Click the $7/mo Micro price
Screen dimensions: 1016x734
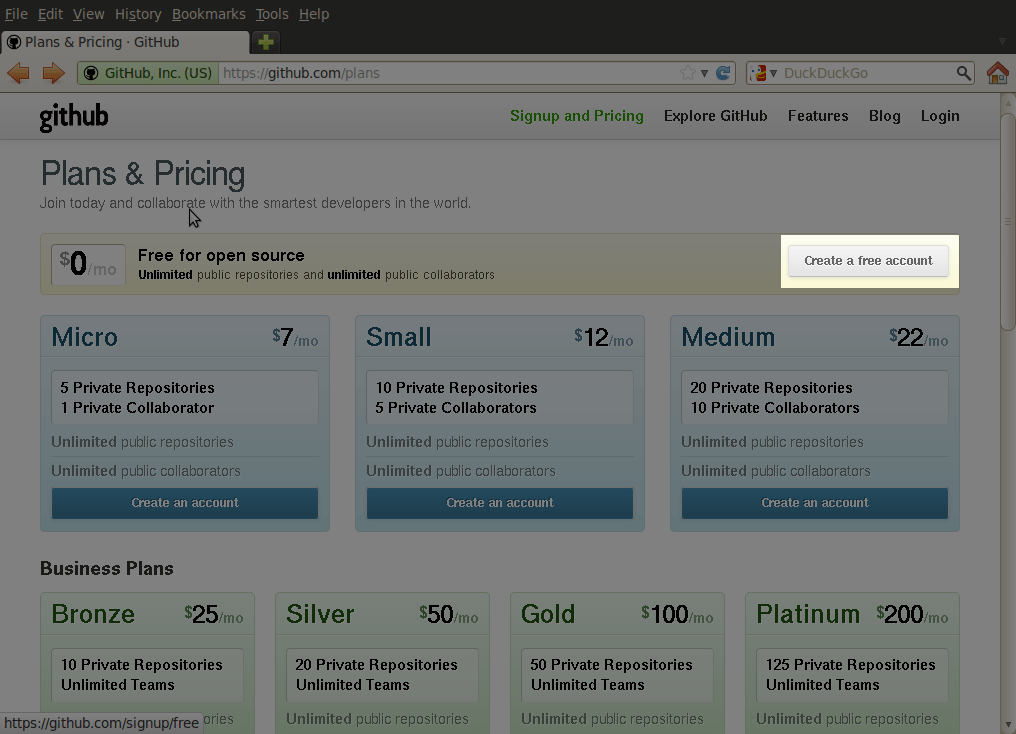[x=295, y=338]
